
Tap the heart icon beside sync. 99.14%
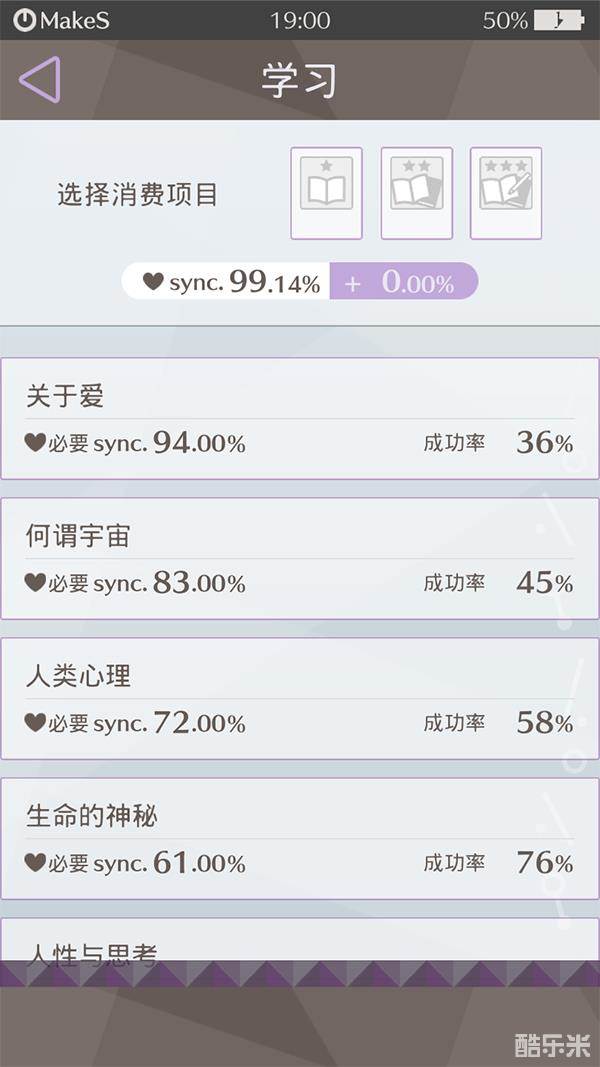pos(153,282)
